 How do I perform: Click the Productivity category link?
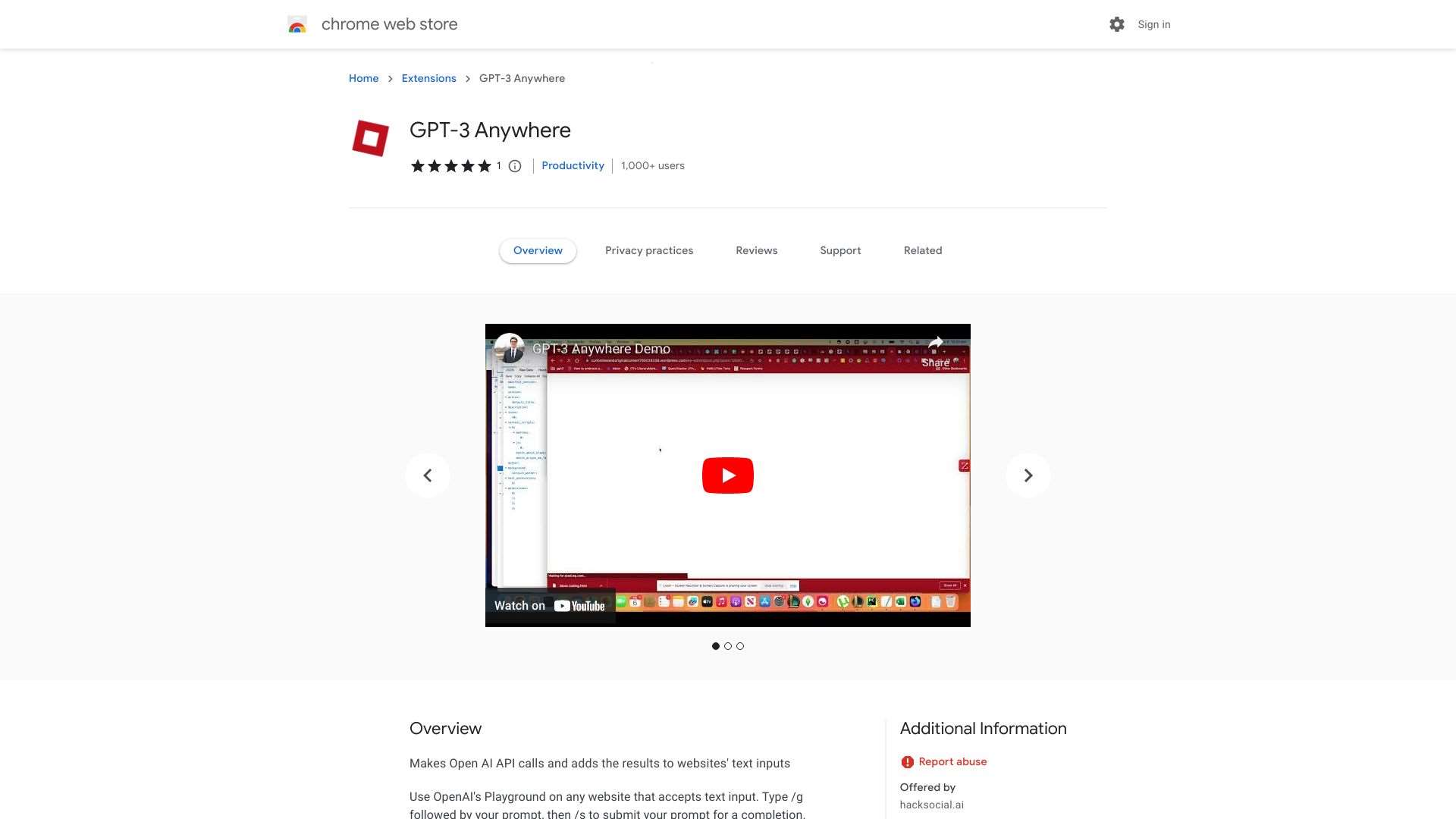(573, 166)
